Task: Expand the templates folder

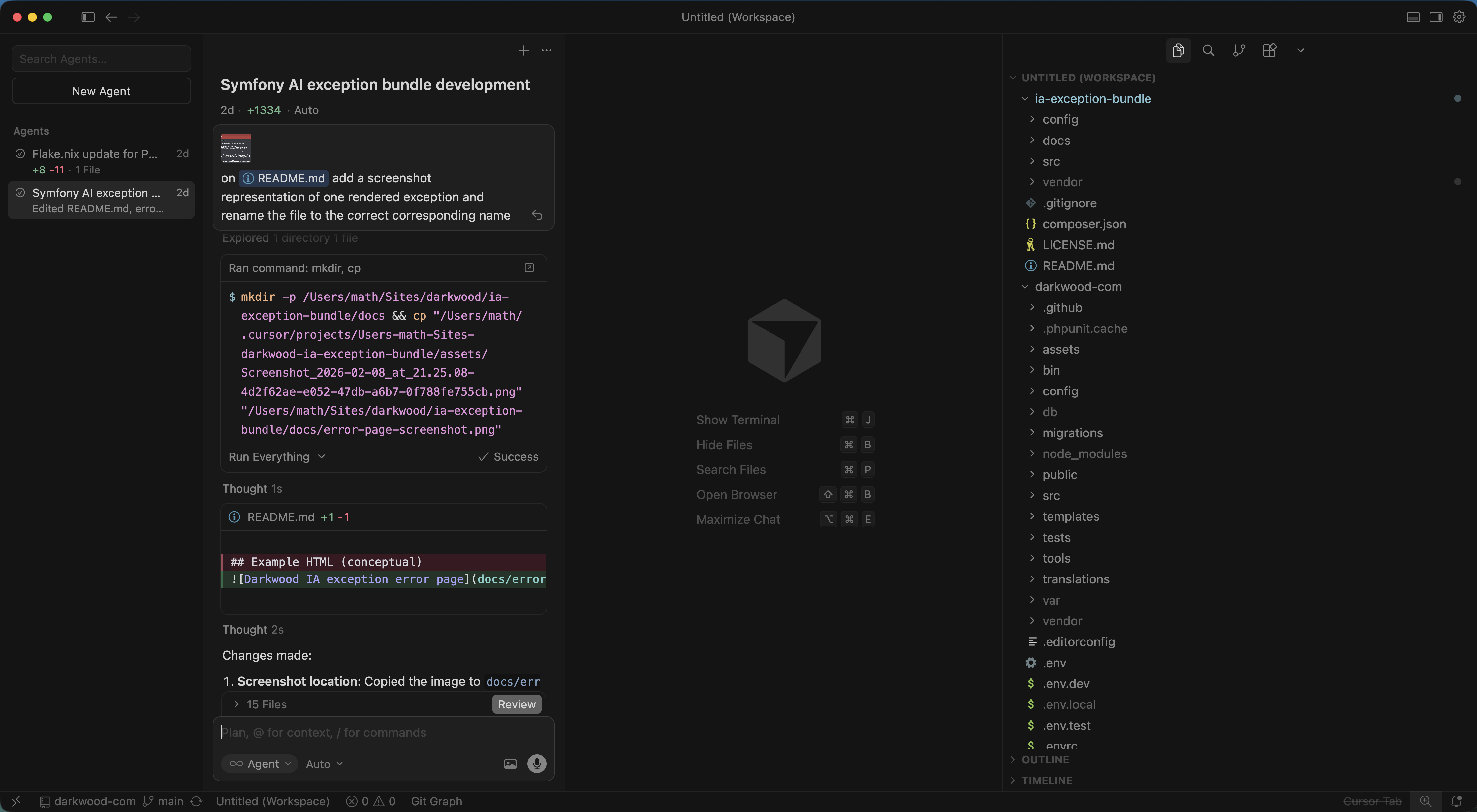Action: pos(1070,516)
